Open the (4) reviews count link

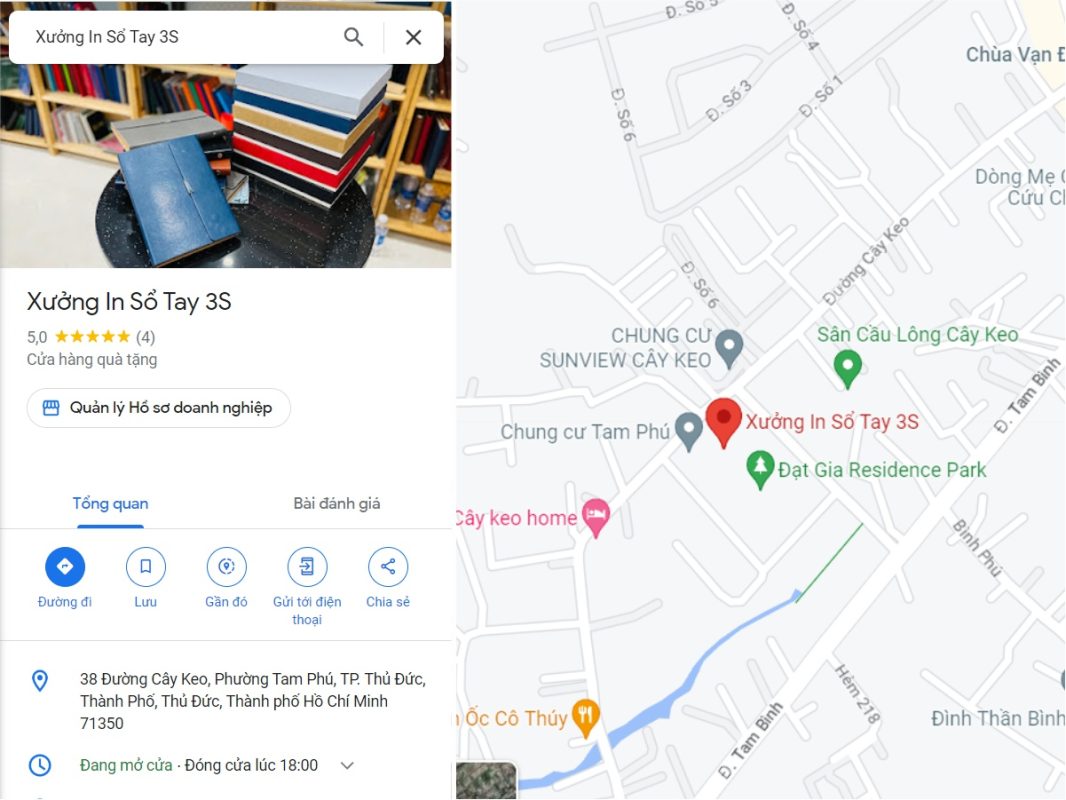[145, 336]
